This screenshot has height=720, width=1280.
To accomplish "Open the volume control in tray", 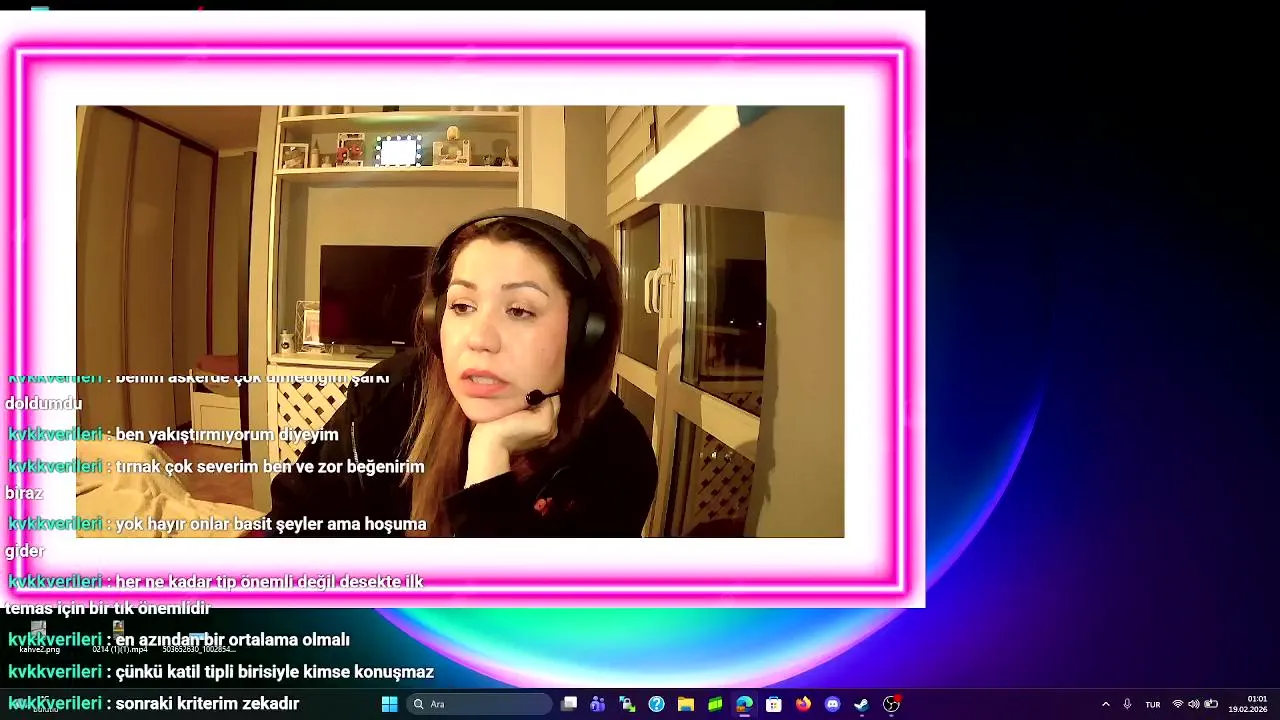I will pos(1193,704).
